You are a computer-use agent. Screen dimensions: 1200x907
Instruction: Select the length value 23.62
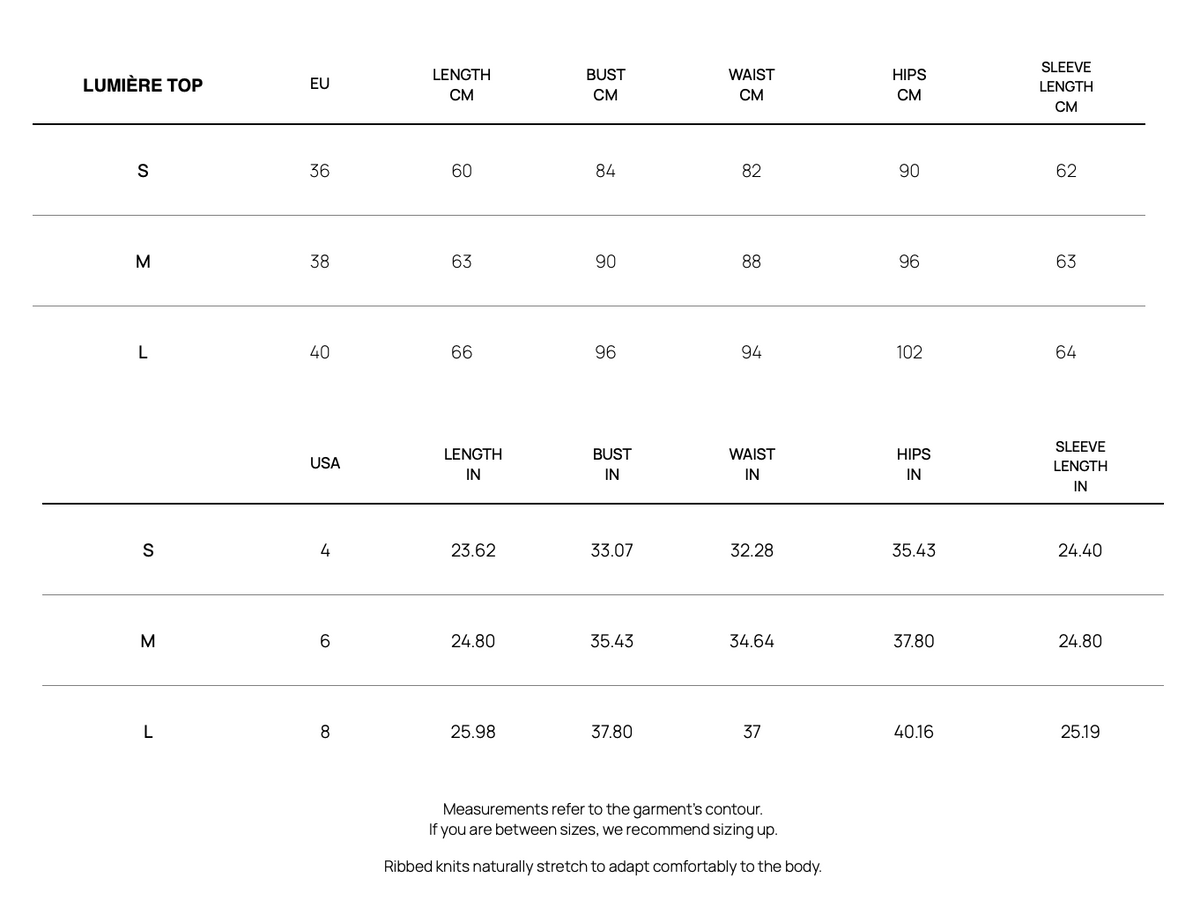[x=473, y=550]
